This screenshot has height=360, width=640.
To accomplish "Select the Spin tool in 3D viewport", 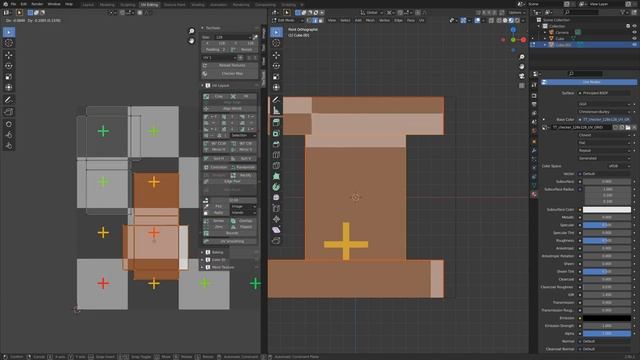I will 276,187.
